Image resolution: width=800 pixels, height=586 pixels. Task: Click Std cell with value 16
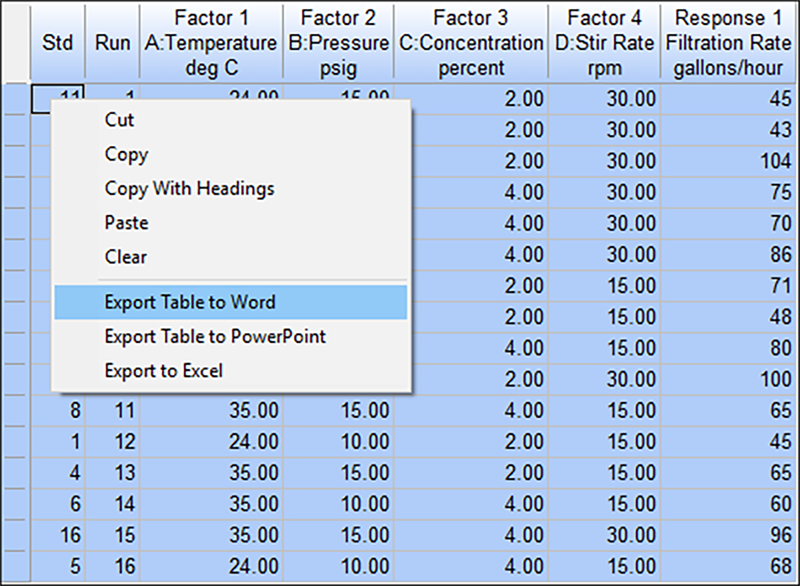(58, 535)
